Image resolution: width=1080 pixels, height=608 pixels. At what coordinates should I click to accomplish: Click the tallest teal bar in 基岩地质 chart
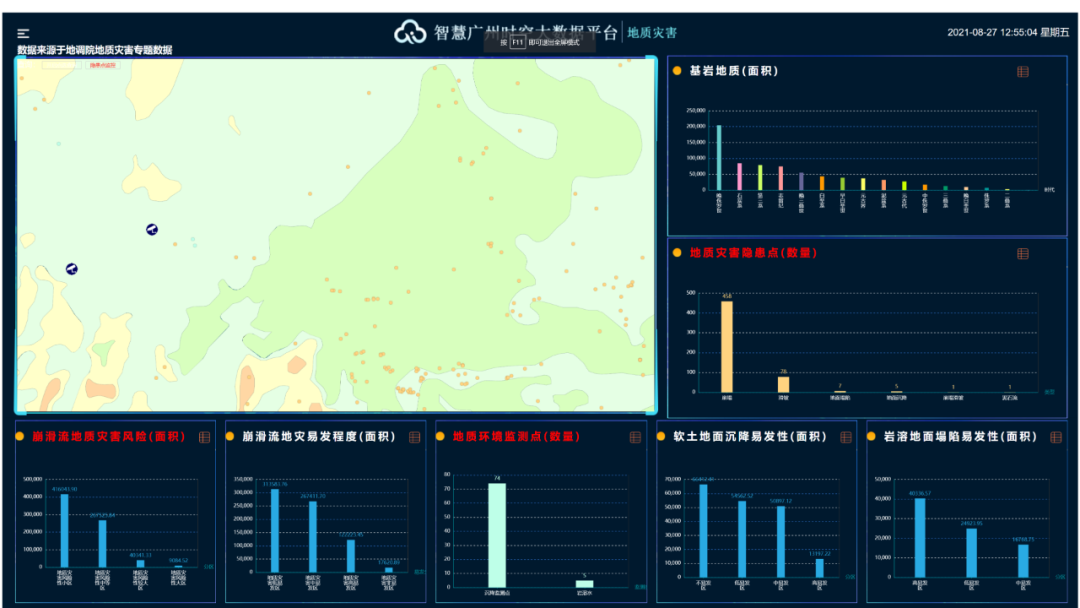(x=719, y=158)
